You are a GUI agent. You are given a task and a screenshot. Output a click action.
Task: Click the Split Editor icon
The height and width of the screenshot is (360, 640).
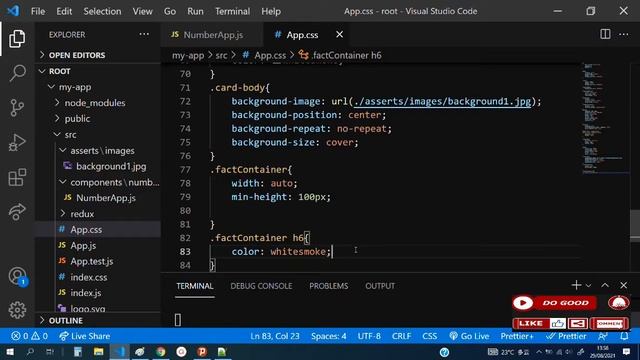coord(605,34)
